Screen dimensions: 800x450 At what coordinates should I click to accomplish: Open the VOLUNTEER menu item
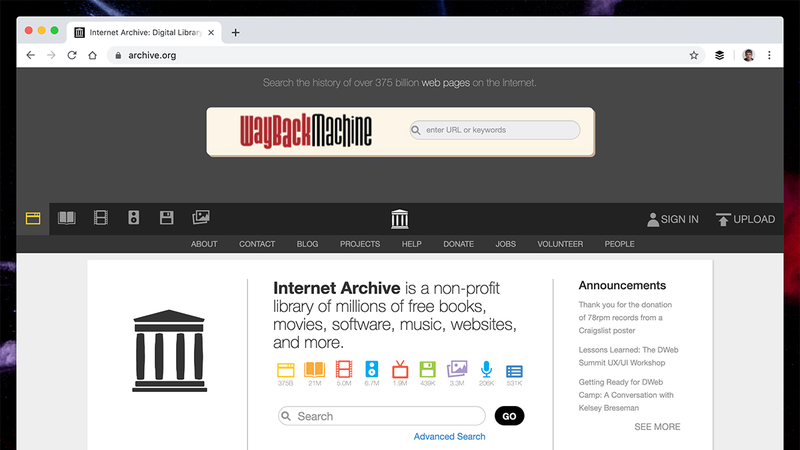point(560,244)
